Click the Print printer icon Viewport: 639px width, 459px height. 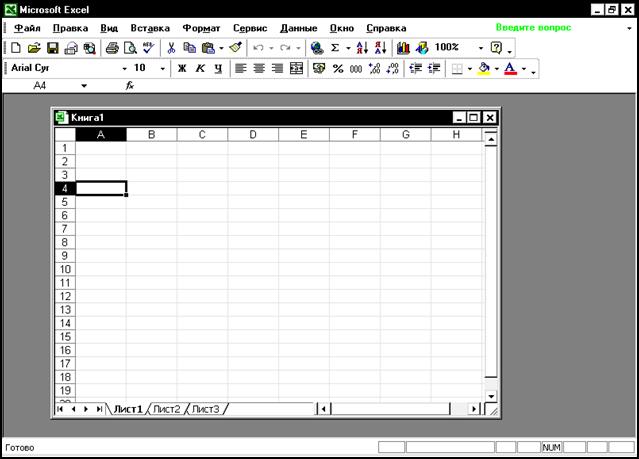(112, 48)
